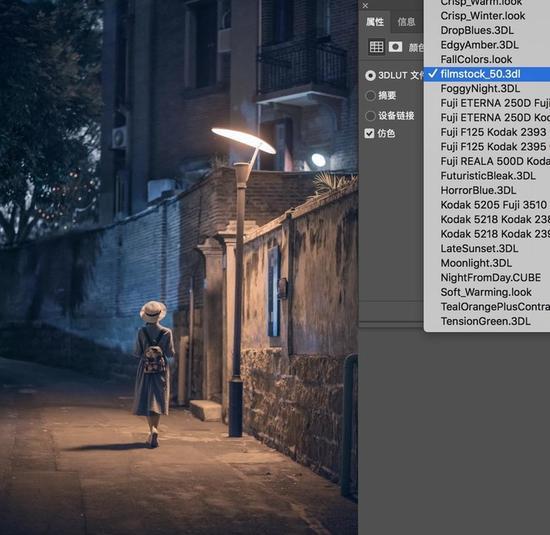Choose TealOrangePlusContrast preset
This screenshot has width=550, height=535.
487,307
